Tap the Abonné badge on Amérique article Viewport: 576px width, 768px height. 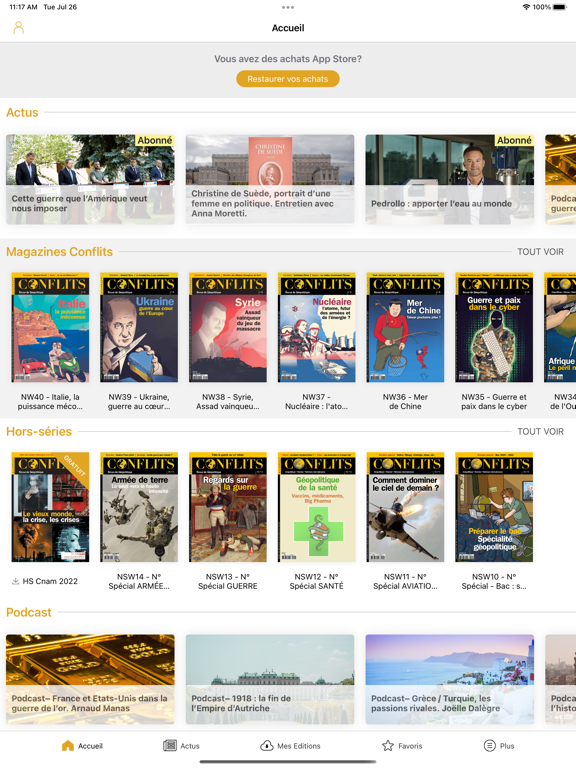point(155,140)
